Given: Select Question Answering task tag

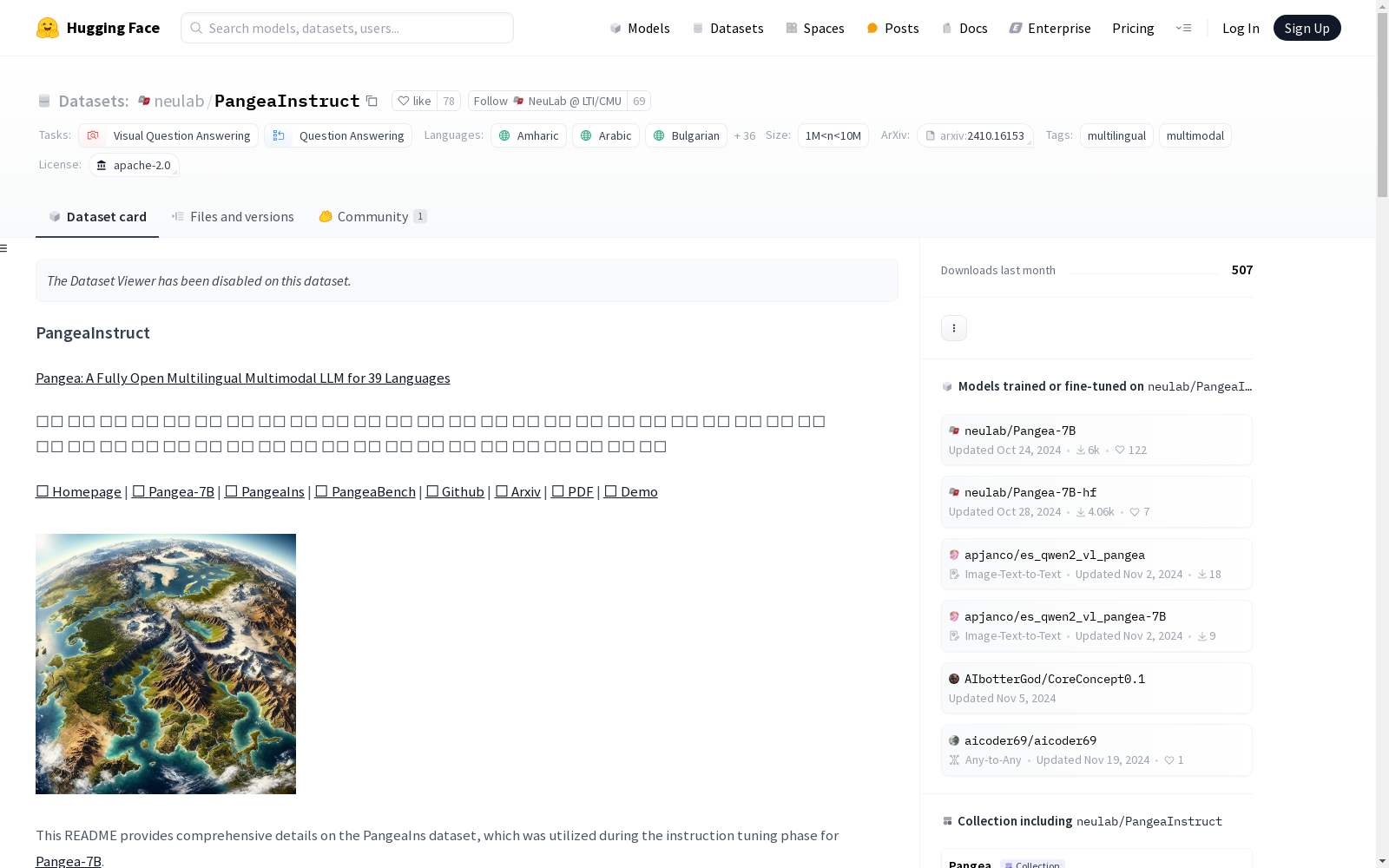Looking at the screenshot, I should [338, 135].
